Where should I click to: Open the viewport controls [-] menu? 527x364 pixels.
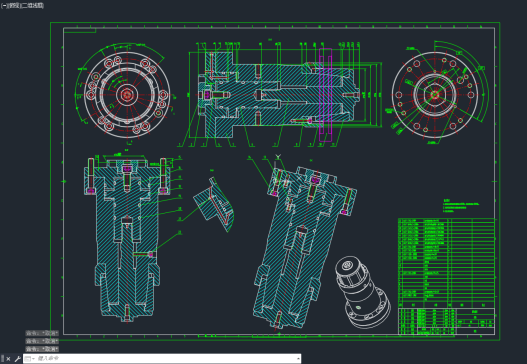pos(4,6)
